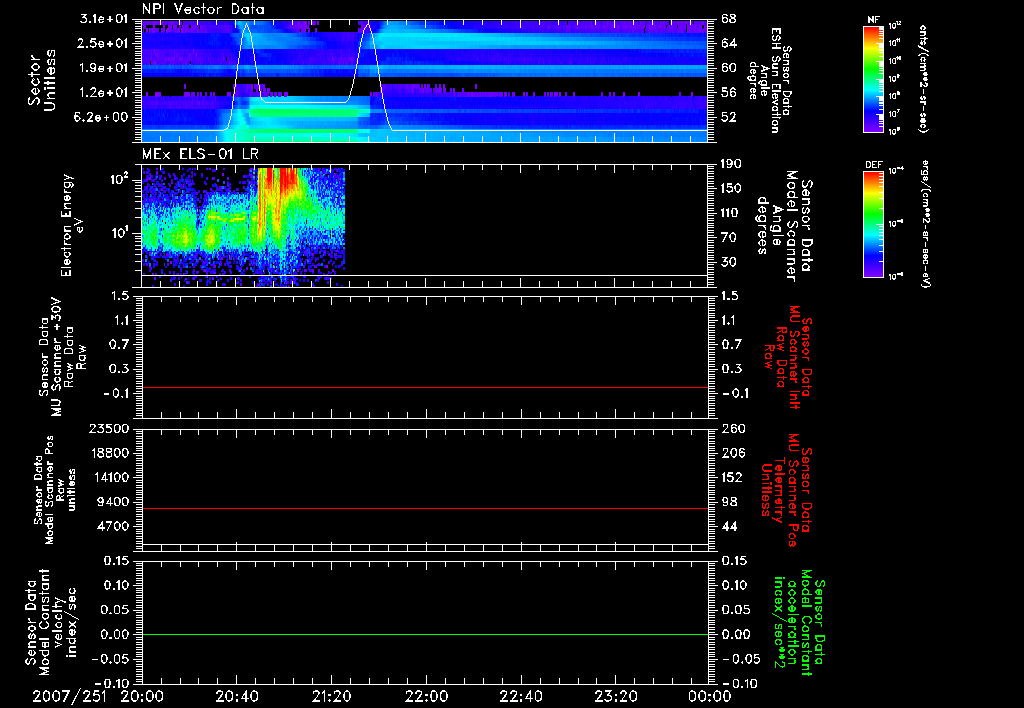Click the second white sun elevation peak
1024x708 pixels.
coord(368,25)
